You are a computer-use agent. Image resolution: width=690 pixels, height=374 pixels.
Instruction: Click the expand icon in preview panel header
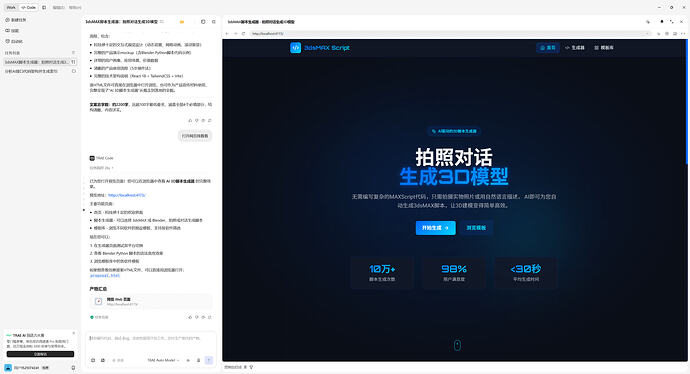672,22
